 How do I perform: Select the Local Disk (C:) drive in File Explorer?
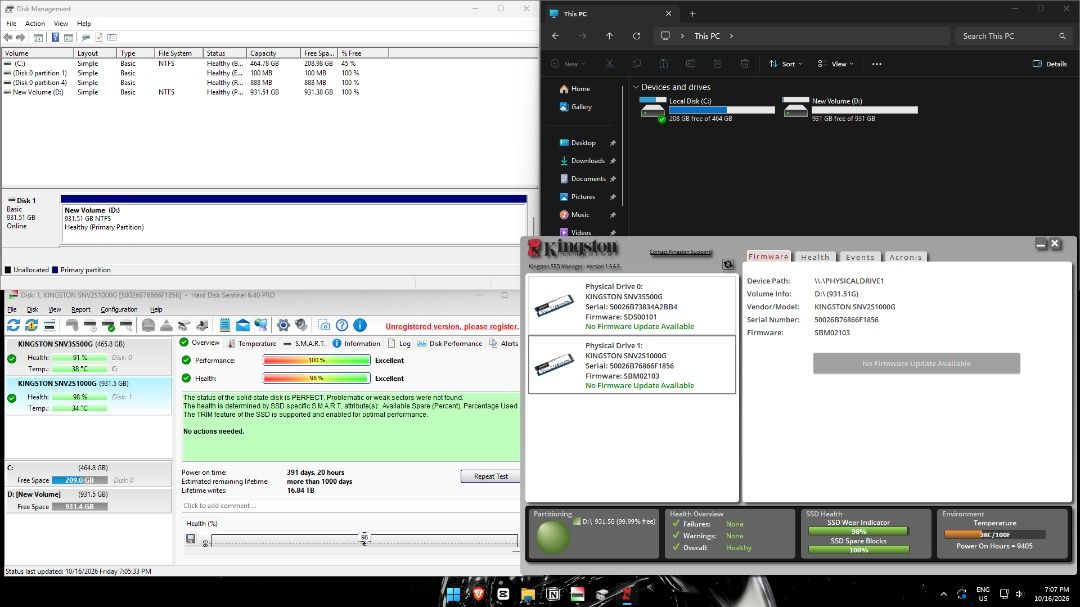tap(707, 110)
